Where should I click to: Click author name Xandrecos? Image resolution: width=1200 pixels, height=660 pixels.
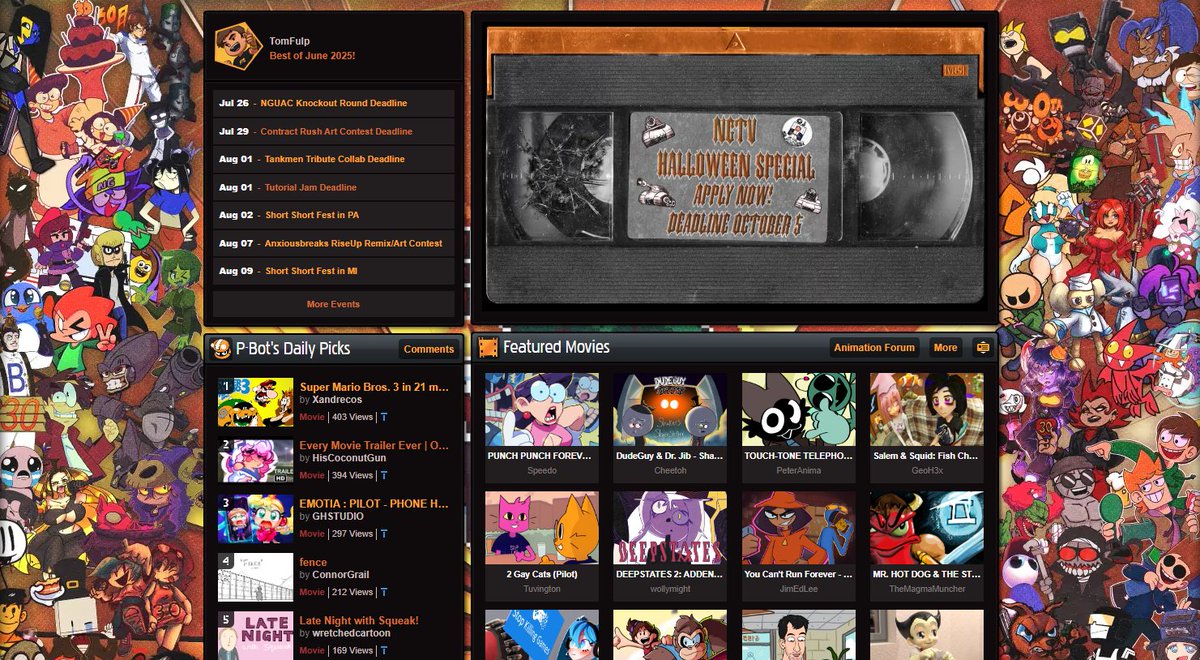tap(336, 400)
